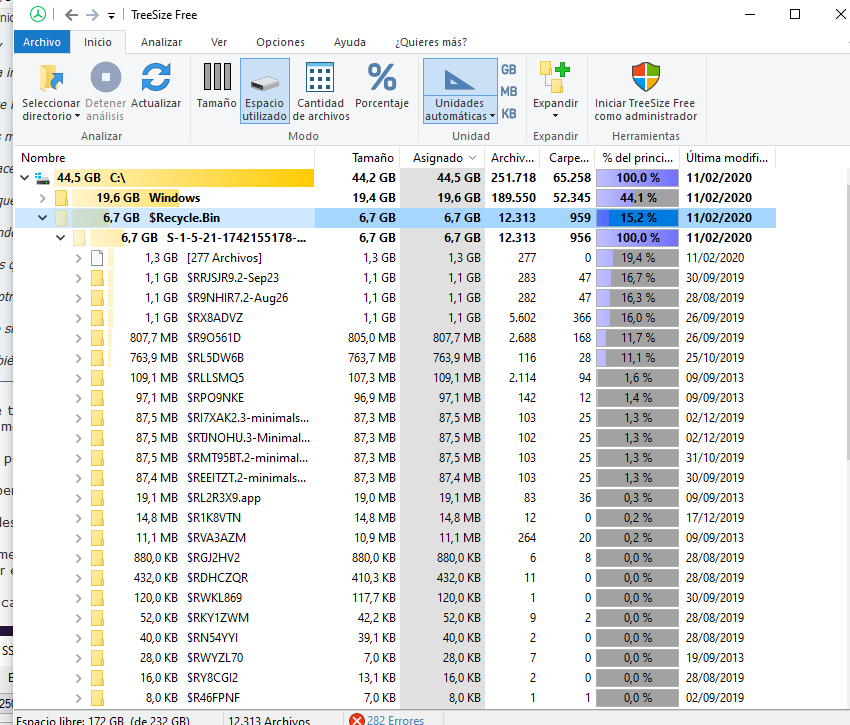The height and width of the screenshot is (725, 850).
Task: Click the $R9O561D folder icon
Action: [98, 338]
